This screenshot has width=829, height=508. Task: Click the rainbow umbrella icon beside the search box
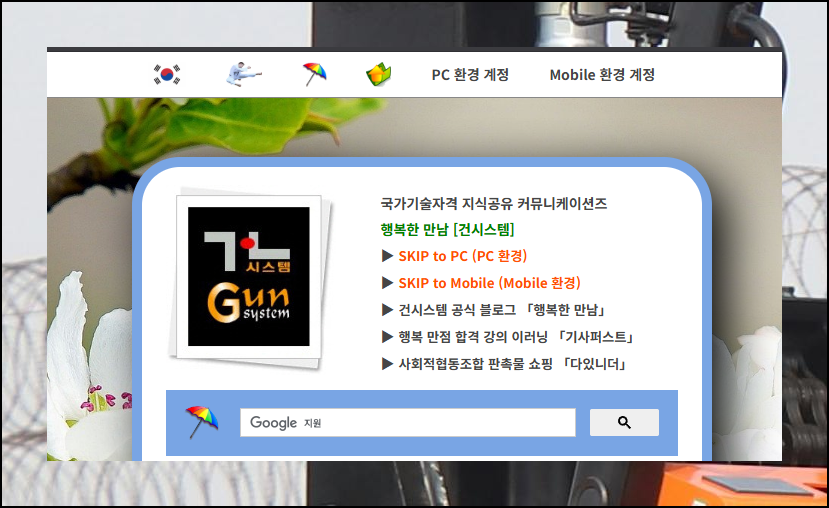pyautogui.click(x=201, y=422)
